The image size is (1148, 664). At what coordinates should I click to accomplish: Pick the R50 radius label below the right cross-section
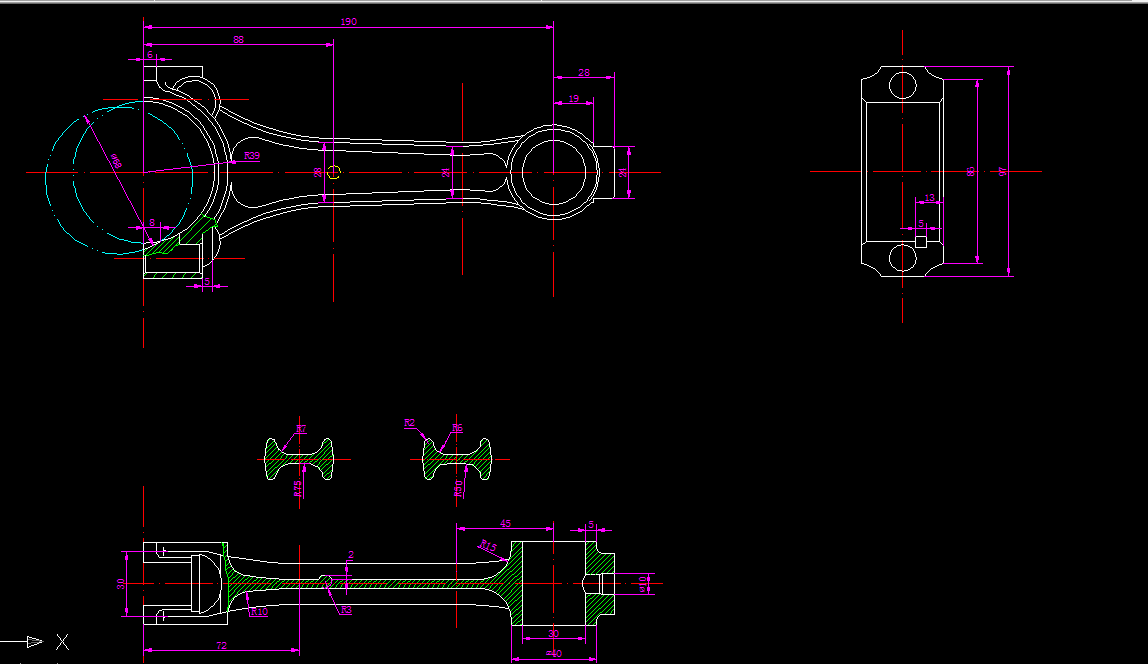click(x=459, y=488)
